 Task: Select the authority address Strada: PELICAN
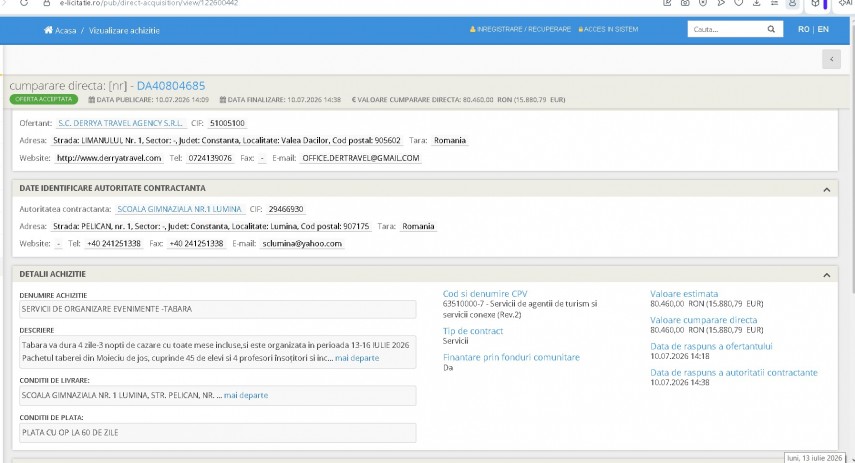(x=211, y=226)
